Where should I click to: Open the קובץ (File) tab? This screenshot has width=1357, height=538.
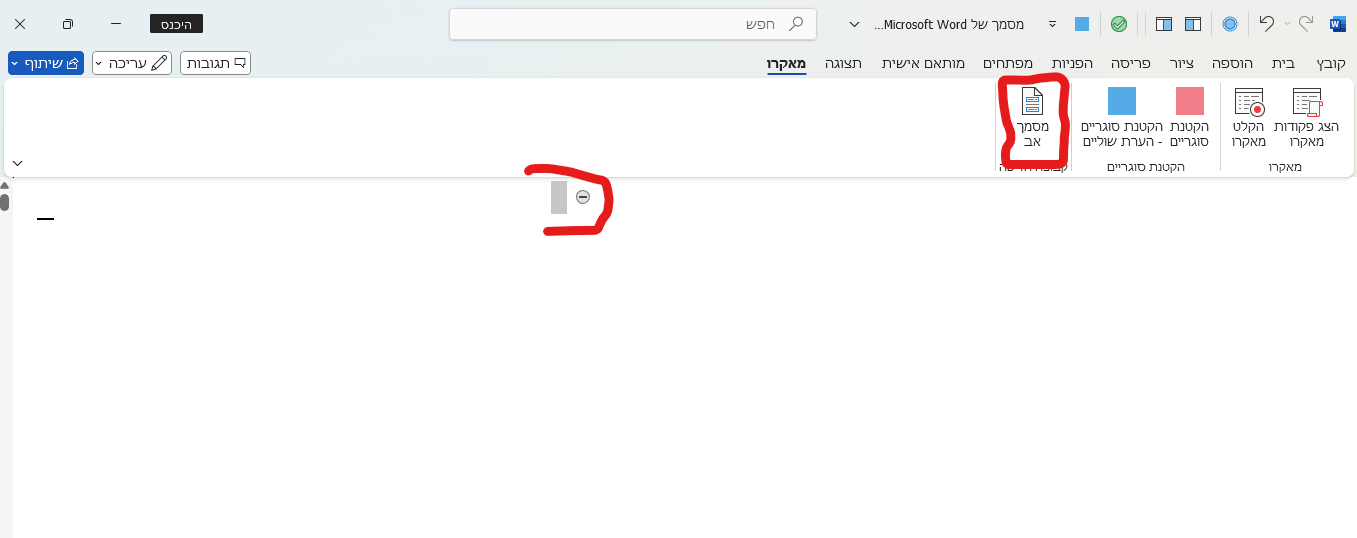coord(1331,63)
